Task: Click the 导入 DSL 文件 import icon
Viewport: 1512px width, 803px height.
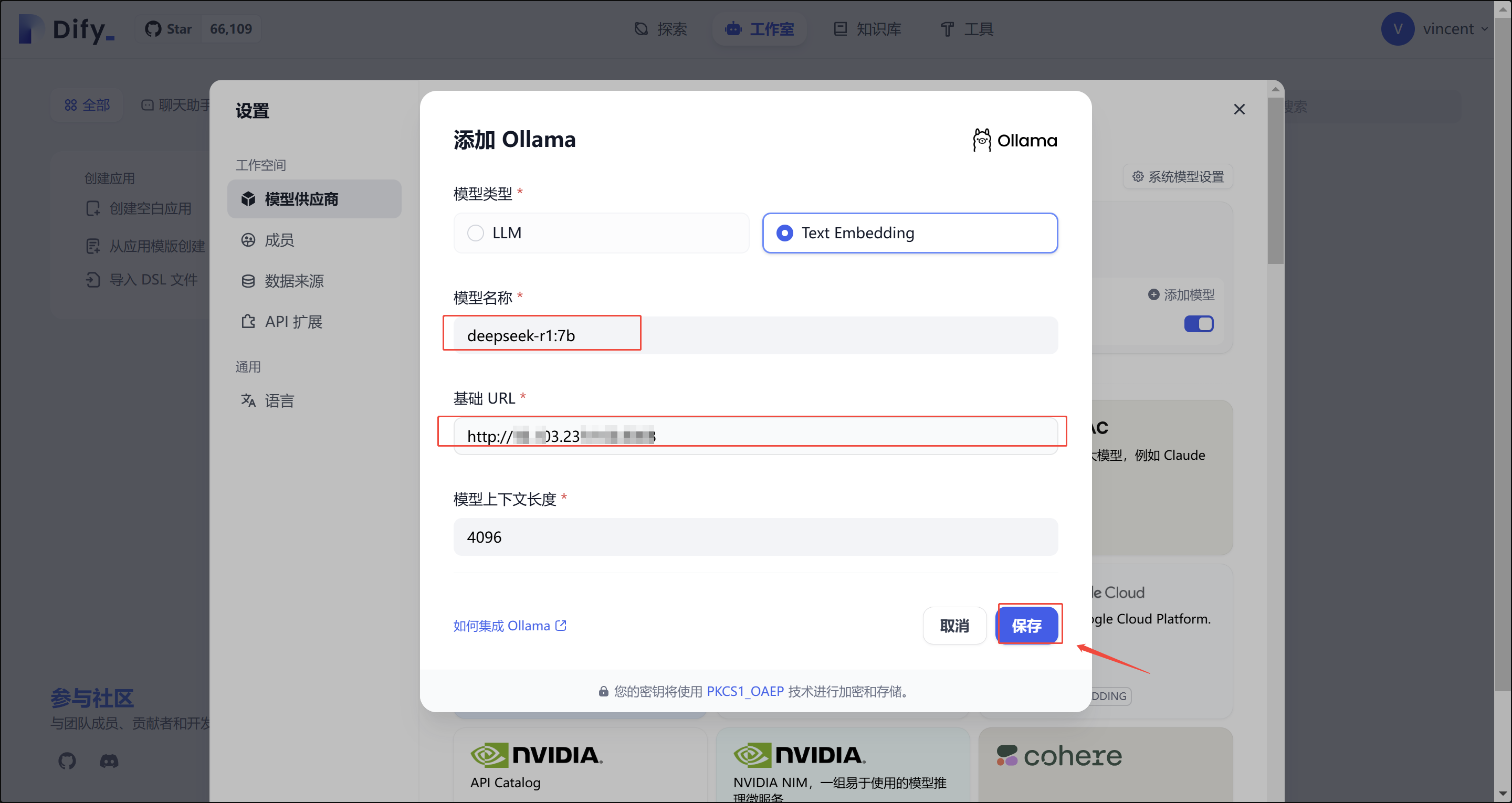Action: [93, 279]
